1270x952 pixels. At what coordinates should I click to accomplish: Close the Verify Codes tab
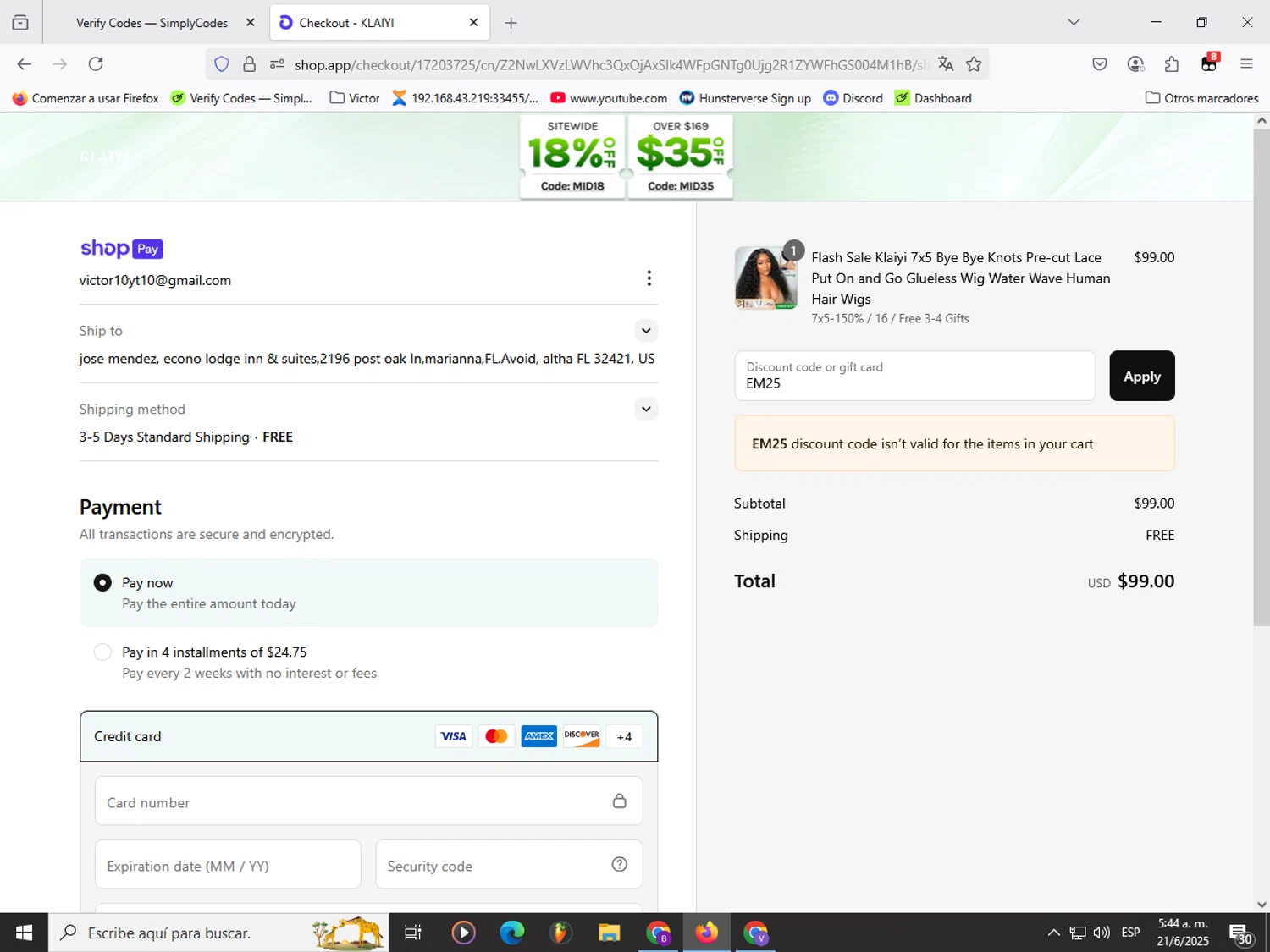[250, 23]
